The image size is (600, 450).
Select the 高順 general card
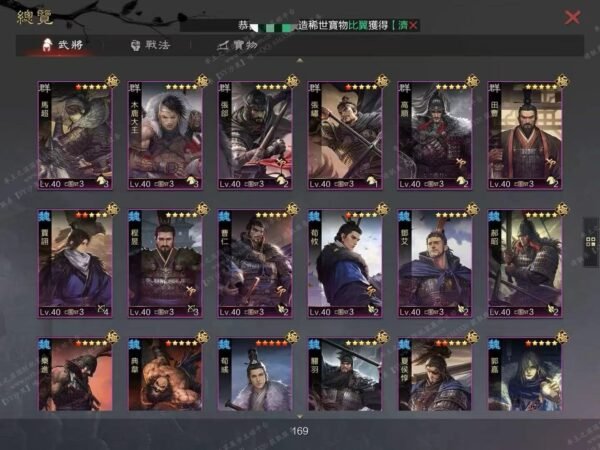point(435,135)
